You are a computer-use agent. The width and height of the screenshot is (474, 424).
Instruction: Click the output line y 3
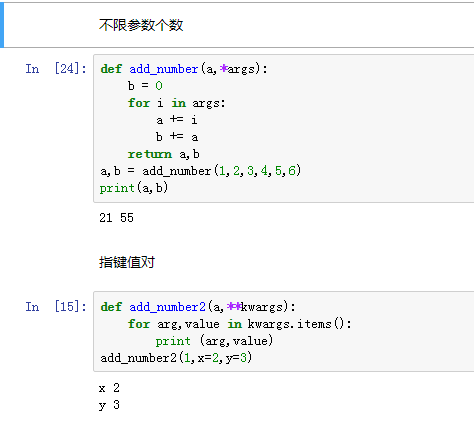pos(109,405)
